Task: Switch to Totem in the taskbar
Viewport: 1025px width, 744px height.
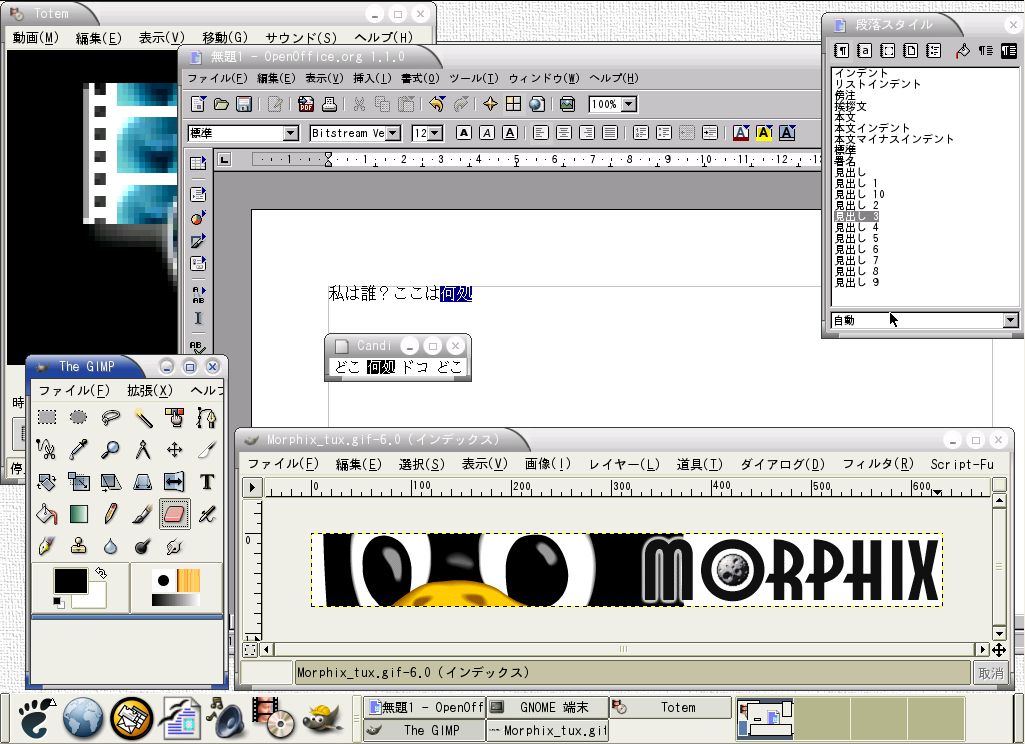Action: 670,707
